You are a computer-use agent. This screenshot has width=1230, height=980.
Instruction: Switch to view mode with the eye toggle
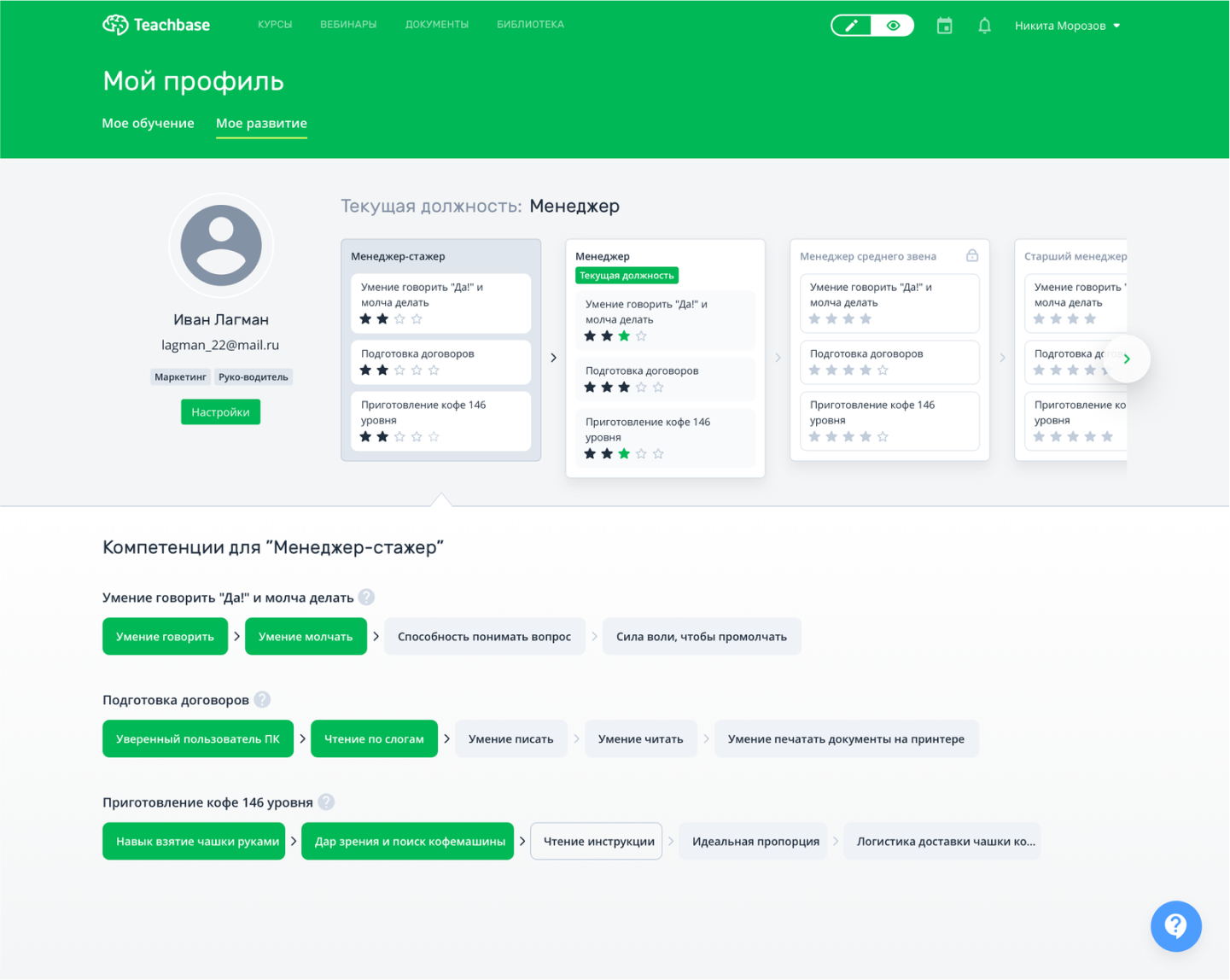(893, 25)
